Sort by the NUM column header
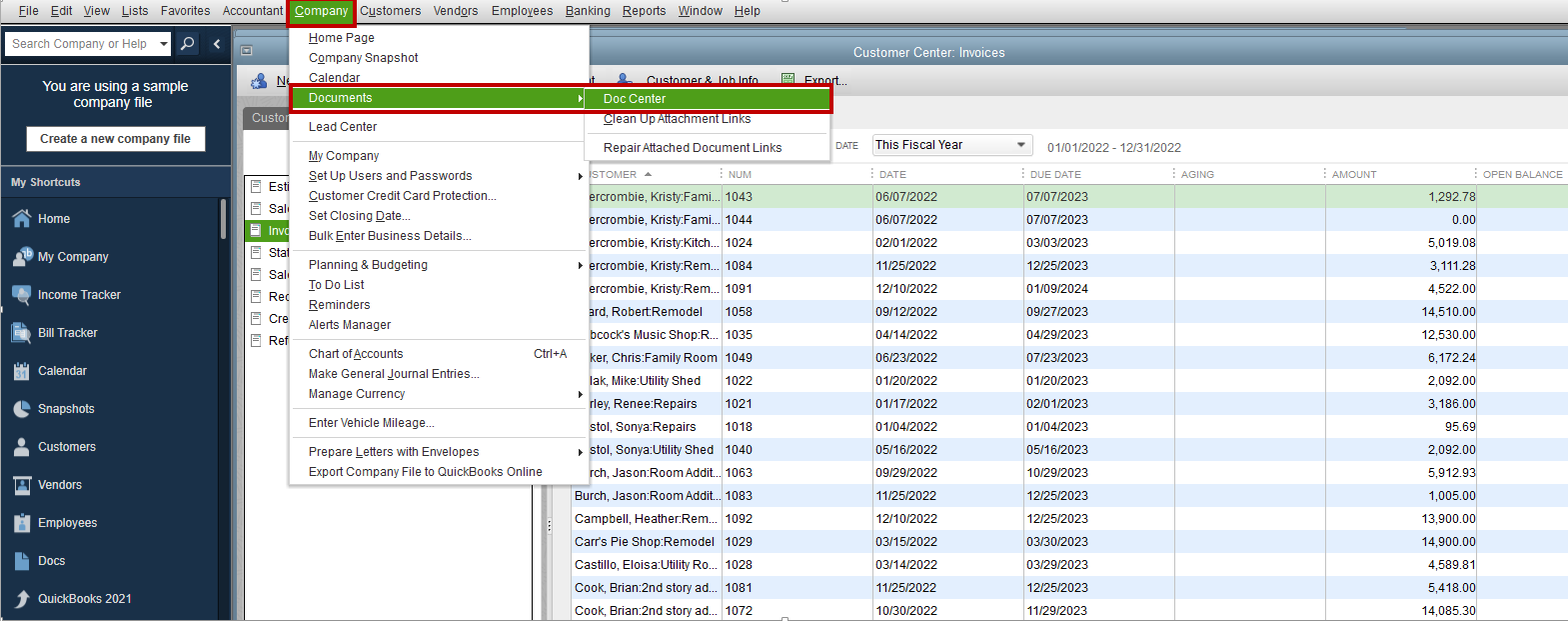The height and width of the screenshot is (621, 1568). pos(740,174)
